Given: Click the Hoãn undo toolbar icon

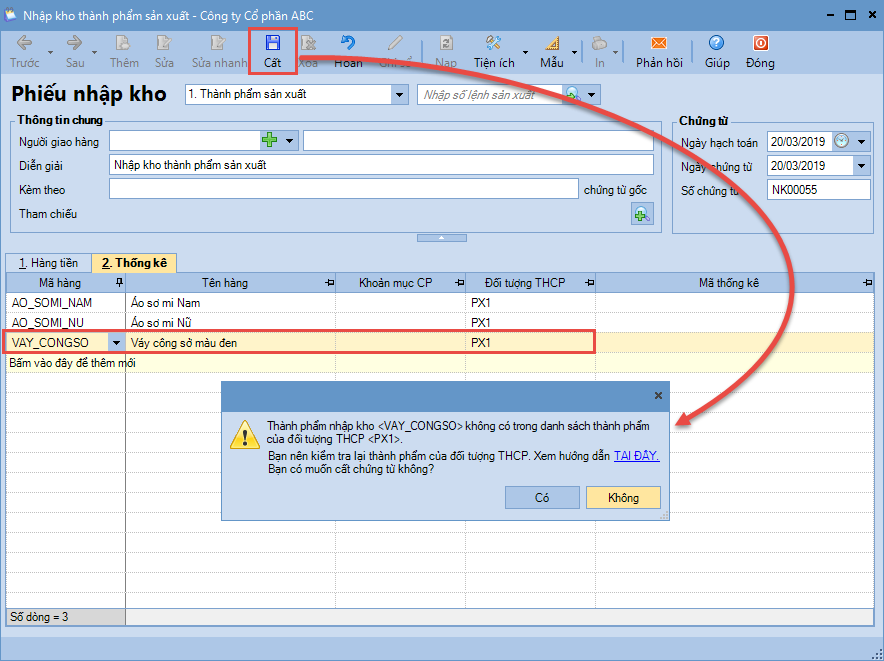Looking at the screenshot, I should click(348, 44).
